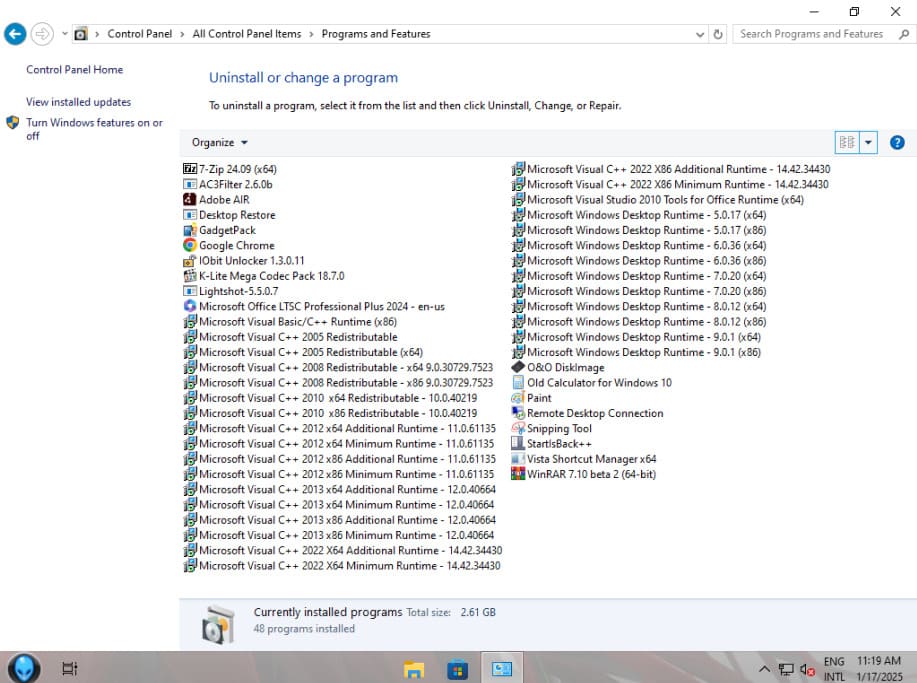Click the GadgetPack program icon
917x683 pixels.
[189, 230]
